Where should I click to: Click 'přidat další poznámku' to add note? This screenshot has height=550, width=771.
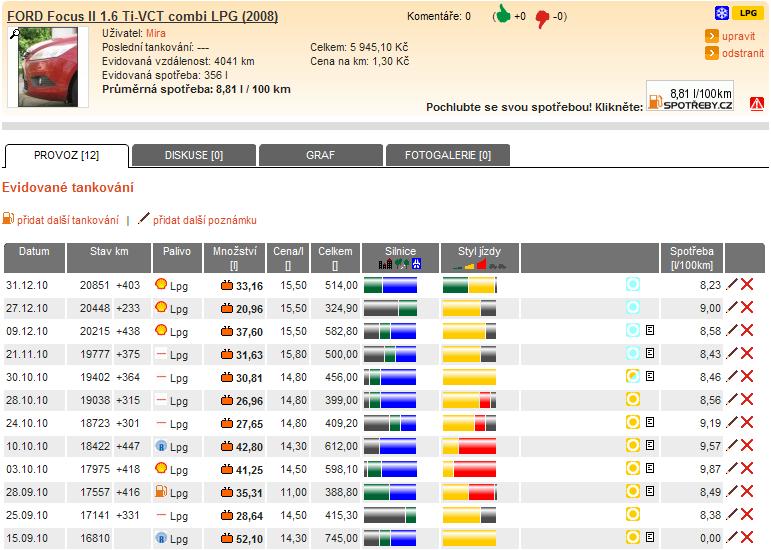point(204,219)
